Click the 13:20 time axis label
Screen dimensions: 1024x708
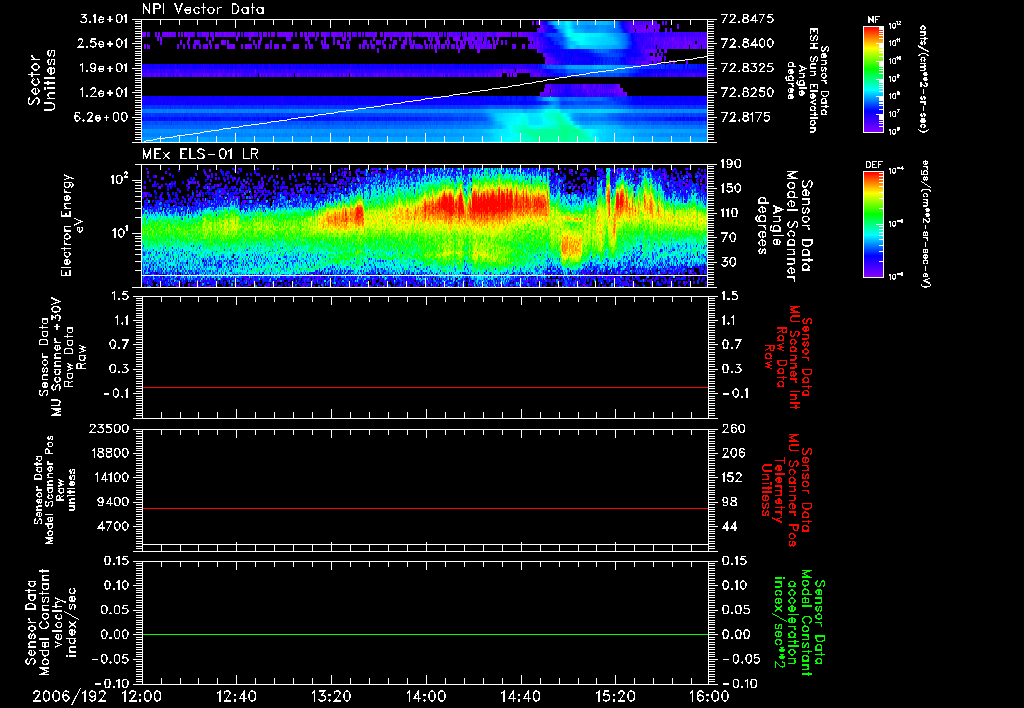click(331, 697)
